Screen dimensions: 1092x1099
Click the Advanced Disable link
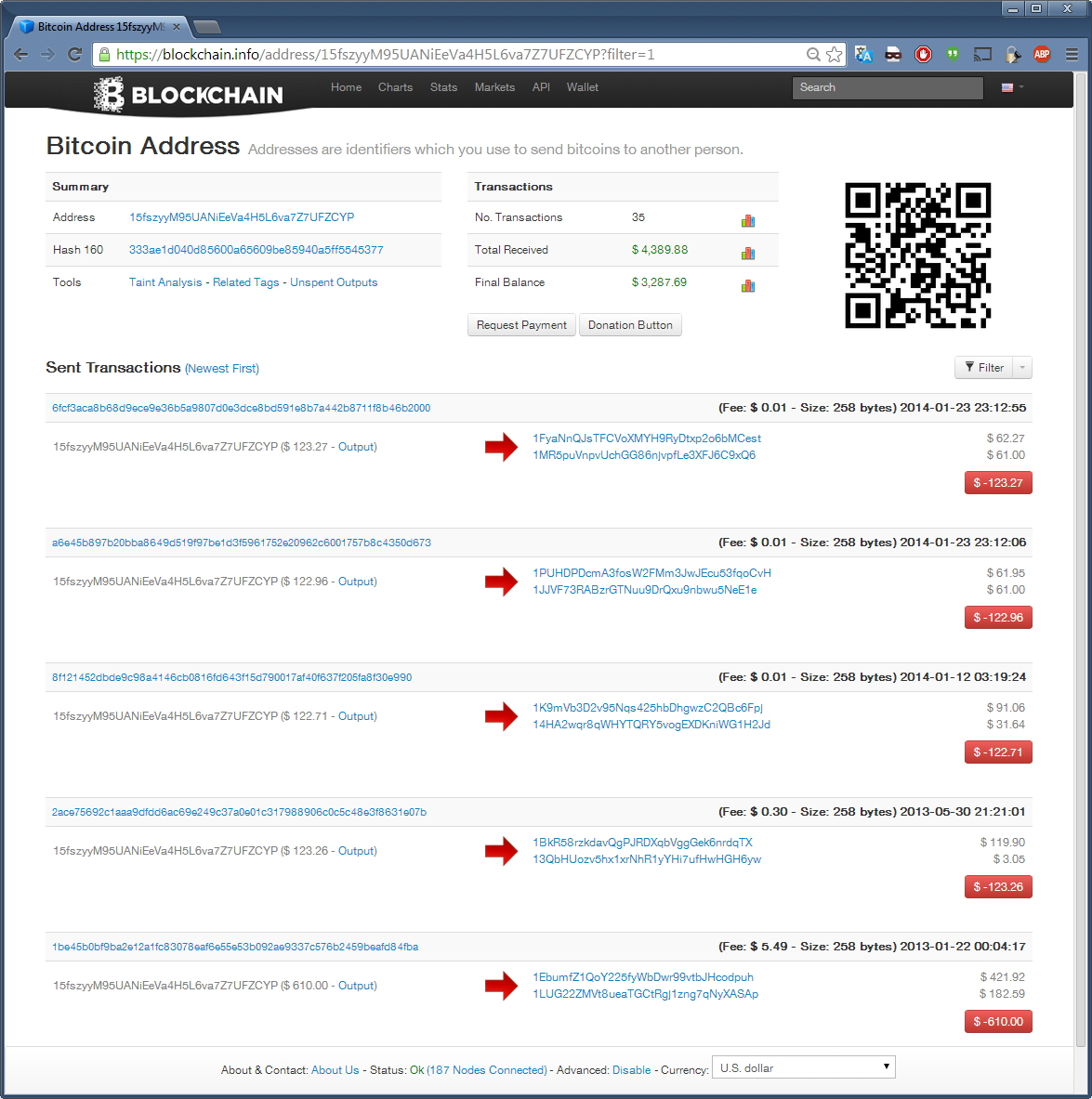tap(631, 1069)
